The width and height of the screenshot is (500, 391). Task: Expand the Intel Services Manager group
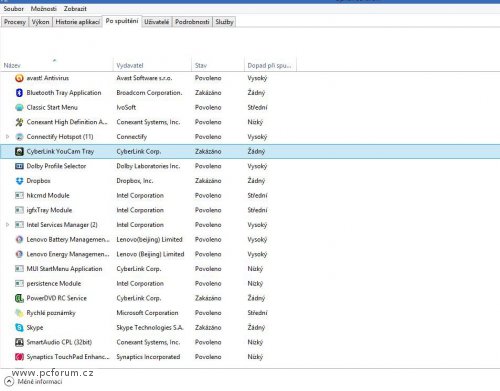[7, 225]
